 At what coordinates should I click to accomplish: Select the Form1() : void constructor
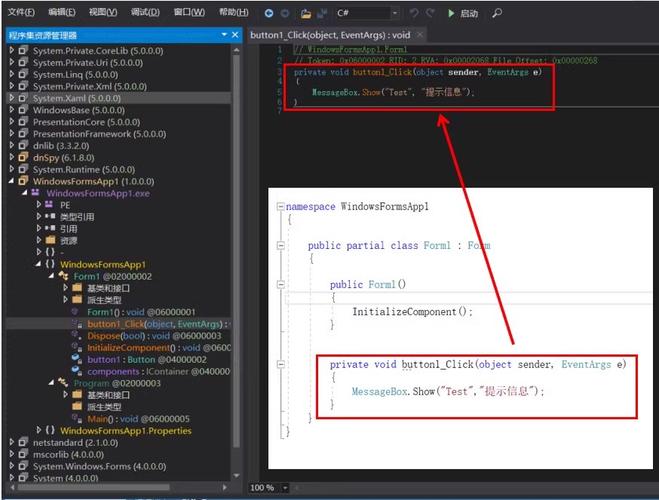141,312
